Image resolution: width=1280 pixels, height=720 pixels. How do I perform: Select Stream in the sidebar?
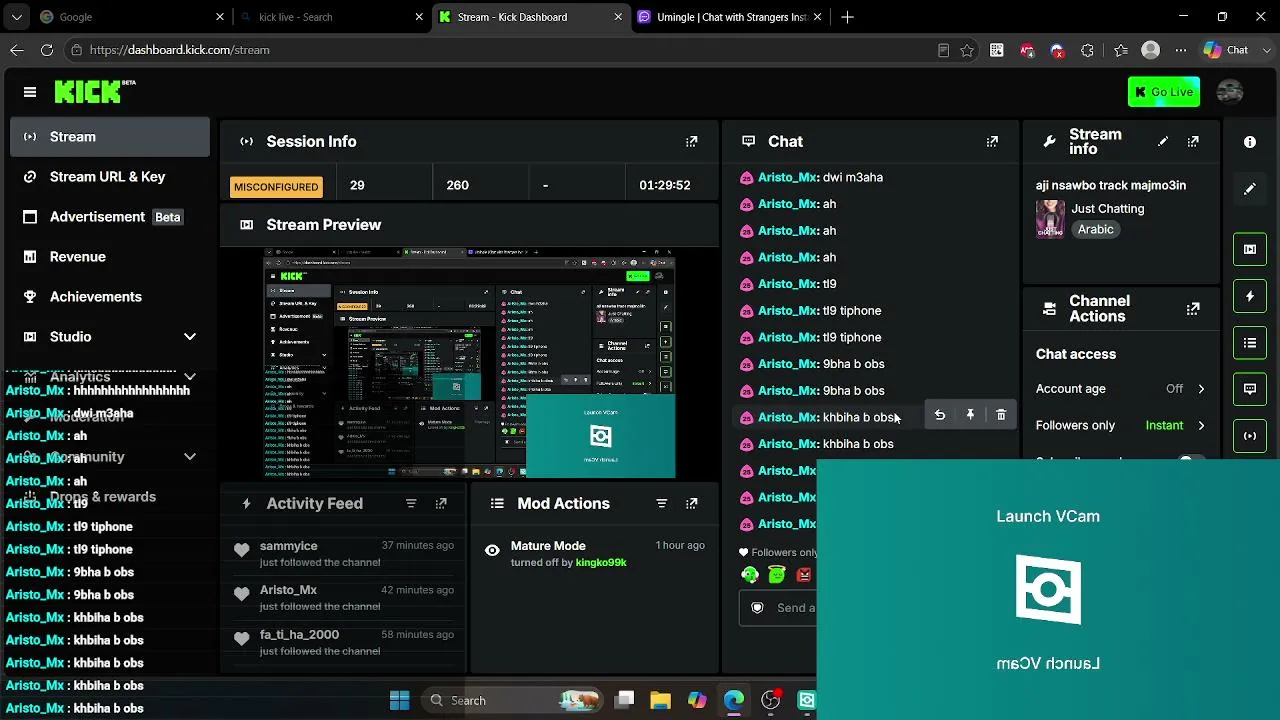point(110,137)
